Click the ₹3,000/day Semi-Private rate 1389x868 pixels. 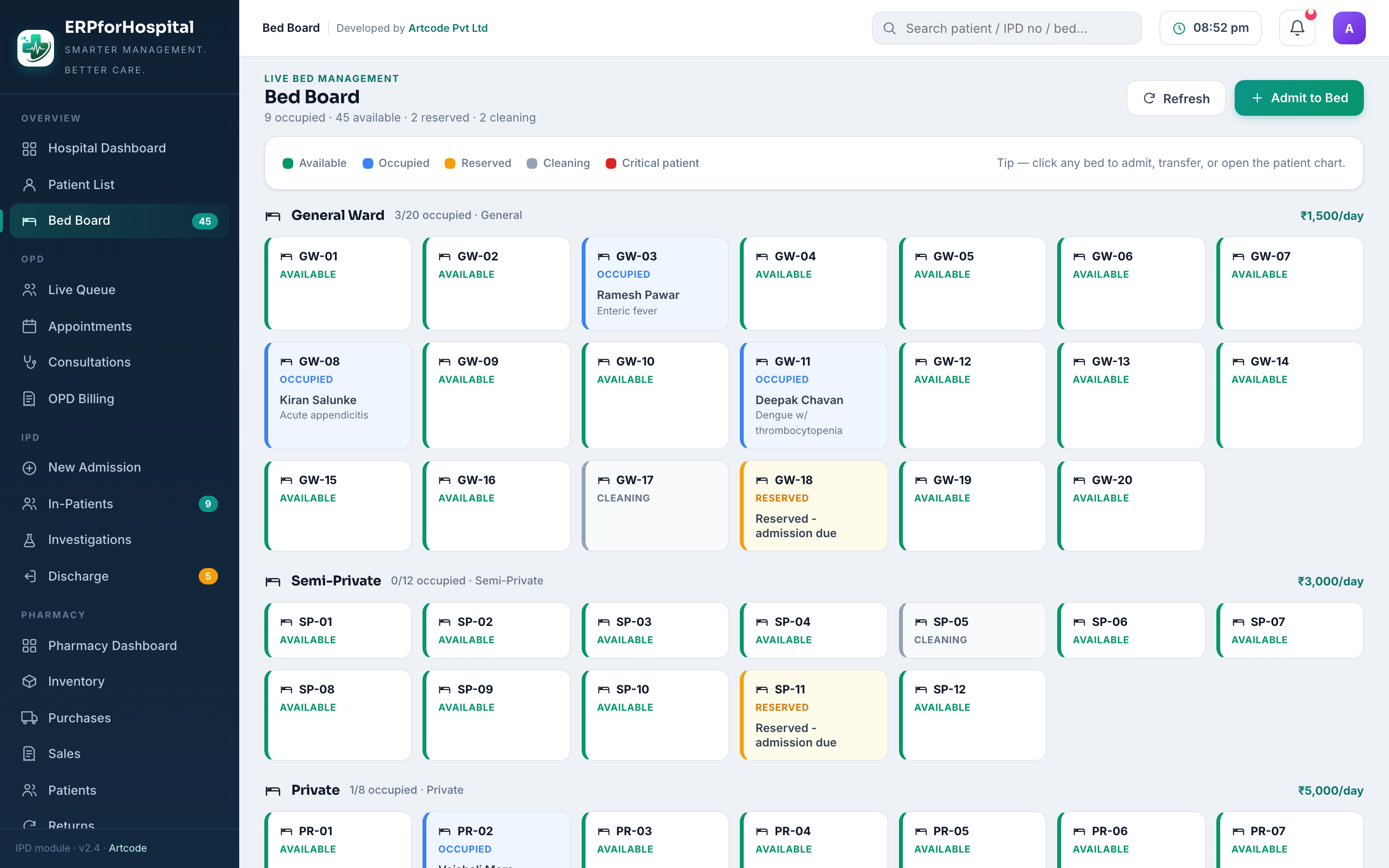(x=1331, y=582)
